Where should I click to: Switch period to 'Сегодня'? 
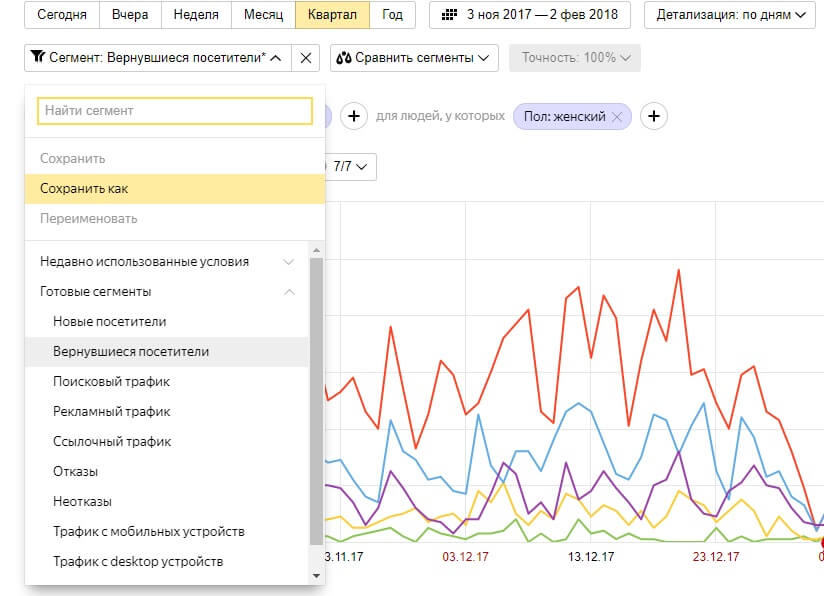(x=63, y=15)
